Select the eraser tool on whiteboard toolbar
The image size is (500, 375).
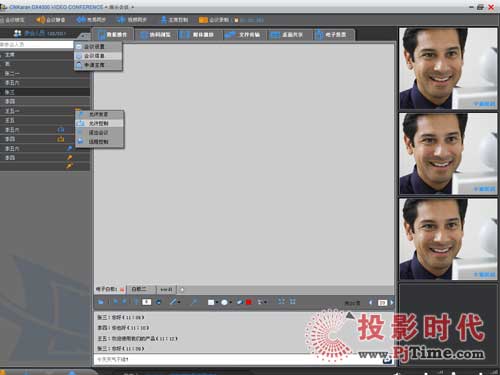point(240,302)
